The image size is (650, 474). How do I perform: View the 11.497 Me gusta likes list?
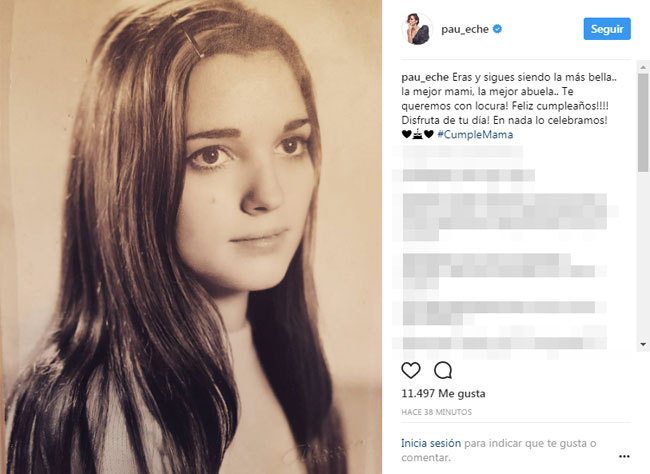(443, 393)
